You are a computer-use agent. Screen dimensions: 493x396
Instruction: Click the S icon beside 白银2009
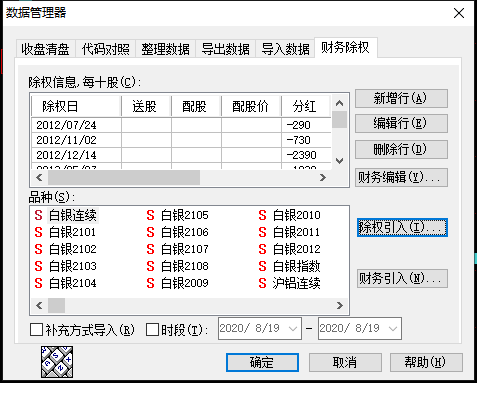[x=150, y=283]
